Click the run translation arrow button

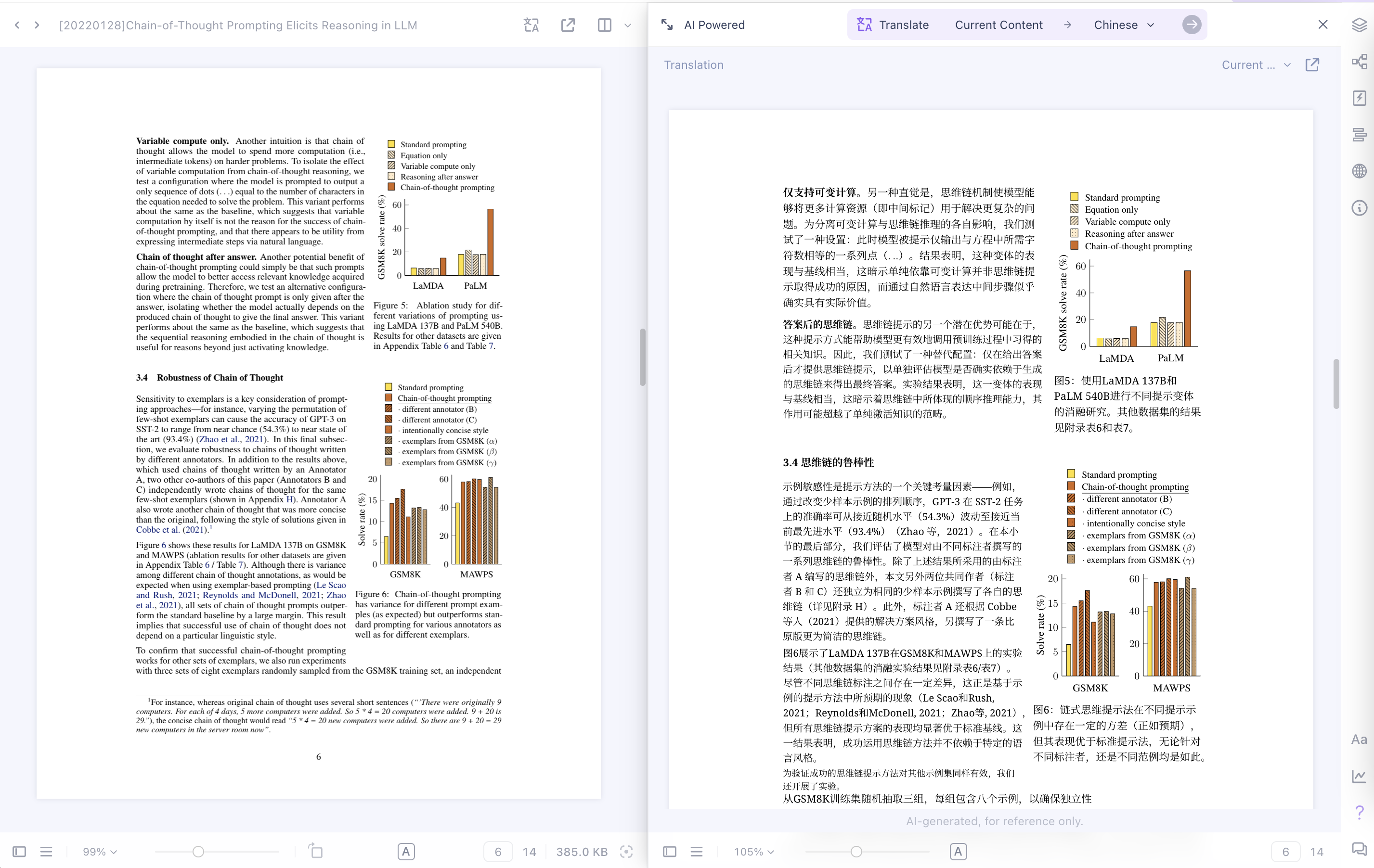1191,25
